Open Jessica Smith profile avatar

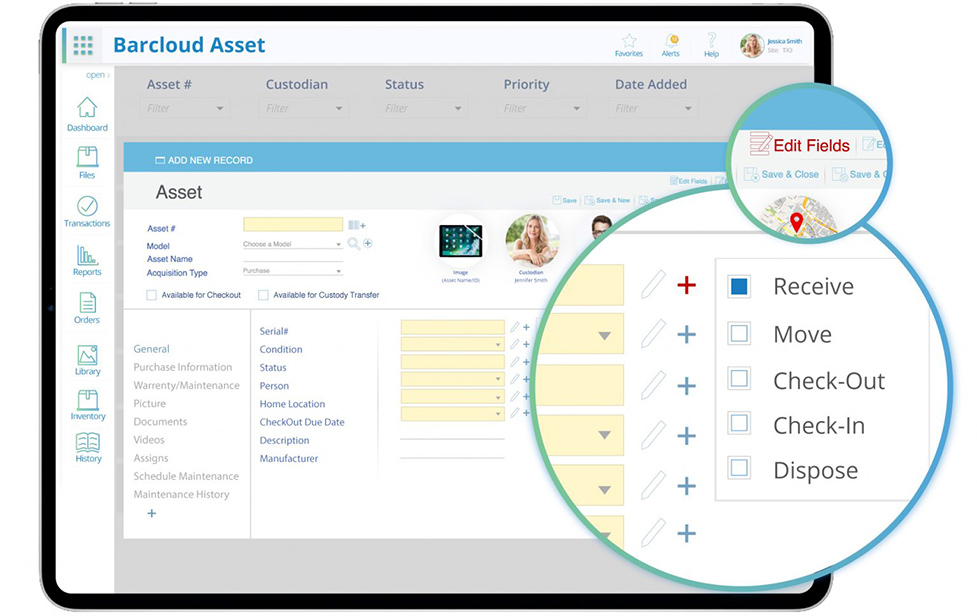click(752, 45)
